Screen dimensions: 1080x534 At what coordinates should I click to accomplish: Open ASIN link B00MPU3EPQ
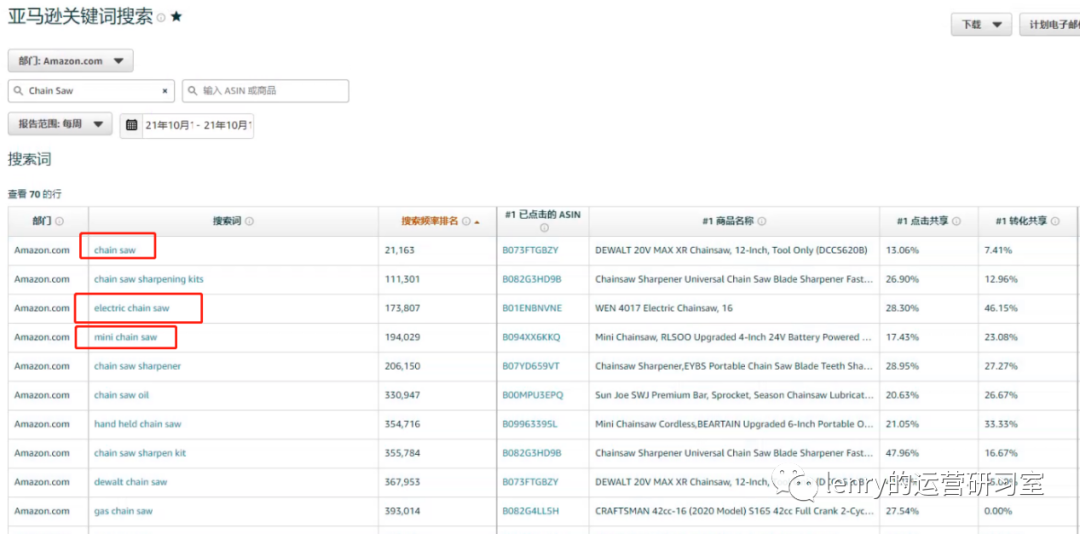click(x=532, y=395)
